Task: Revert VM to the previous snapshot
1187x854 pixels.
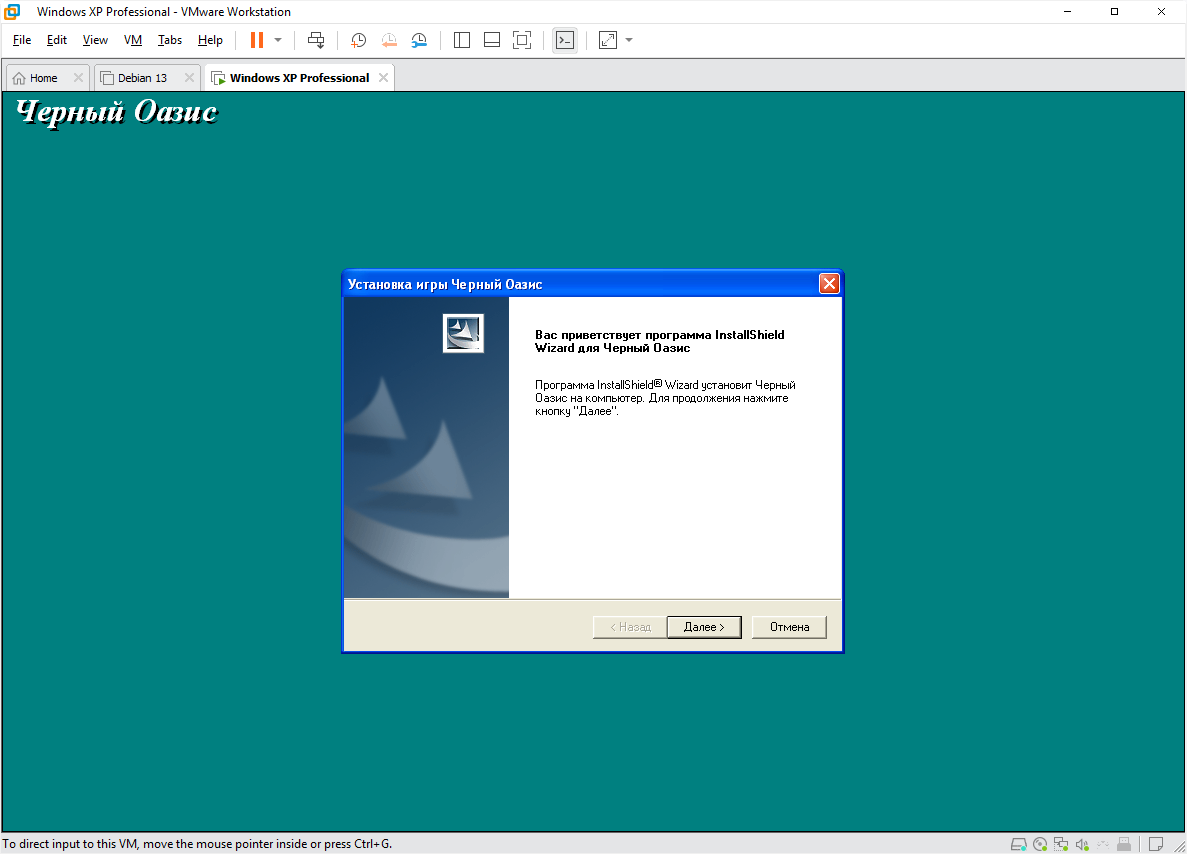Action: tap(389, 40)
